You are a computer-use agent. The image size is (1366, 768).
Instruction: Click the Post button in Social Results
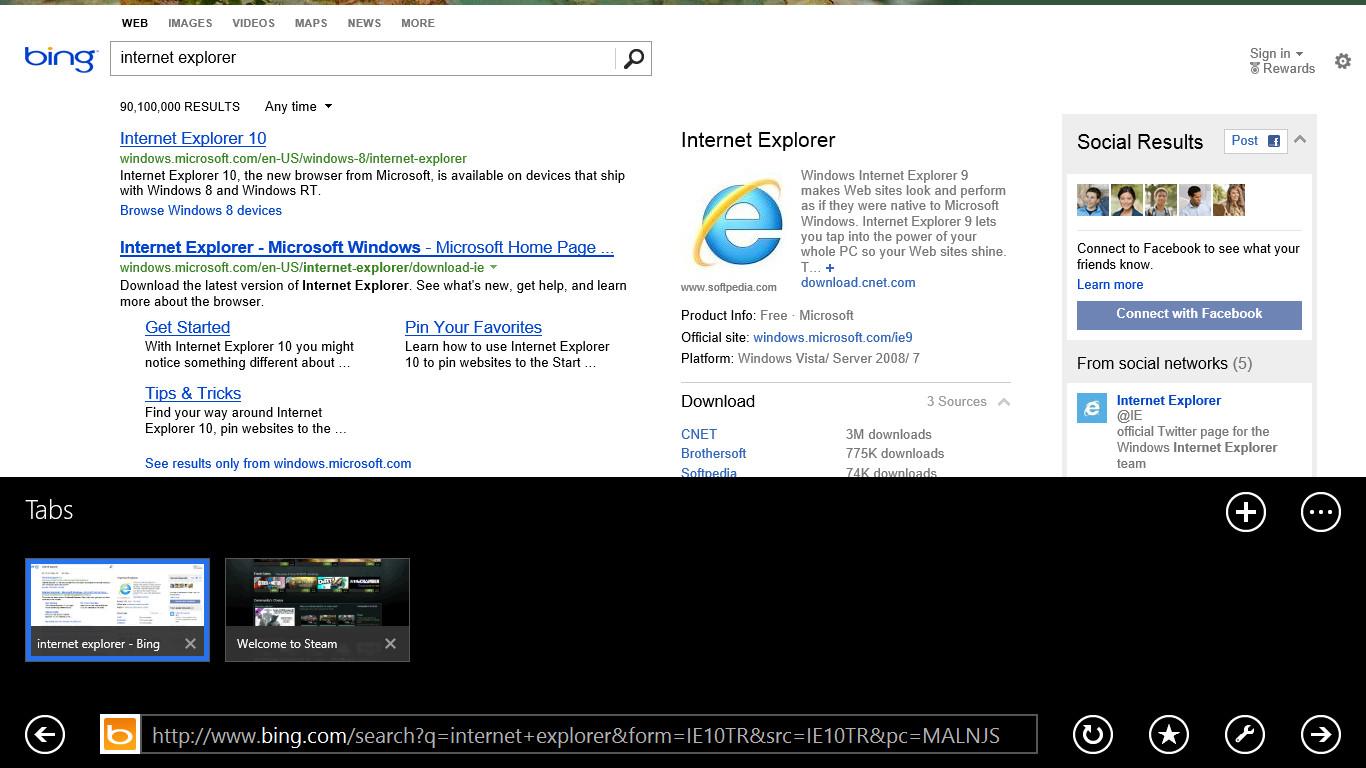coord(1255,141)
